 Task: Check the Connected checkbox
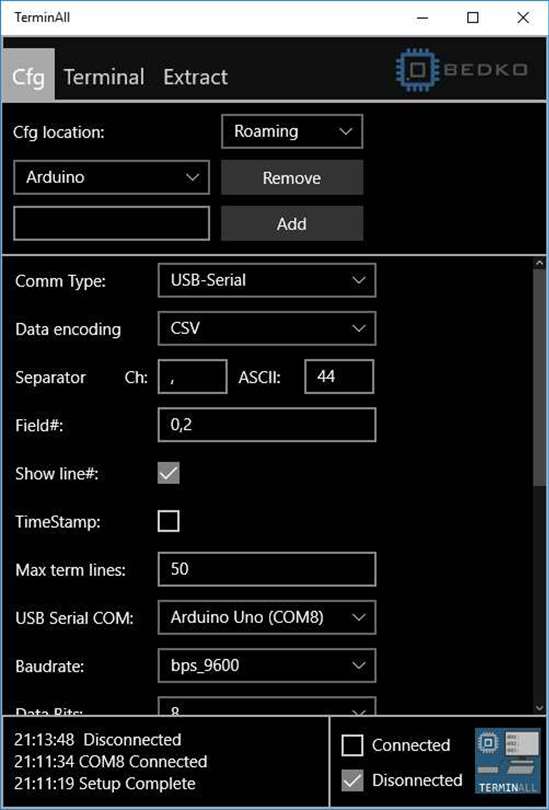coord(352,745)
